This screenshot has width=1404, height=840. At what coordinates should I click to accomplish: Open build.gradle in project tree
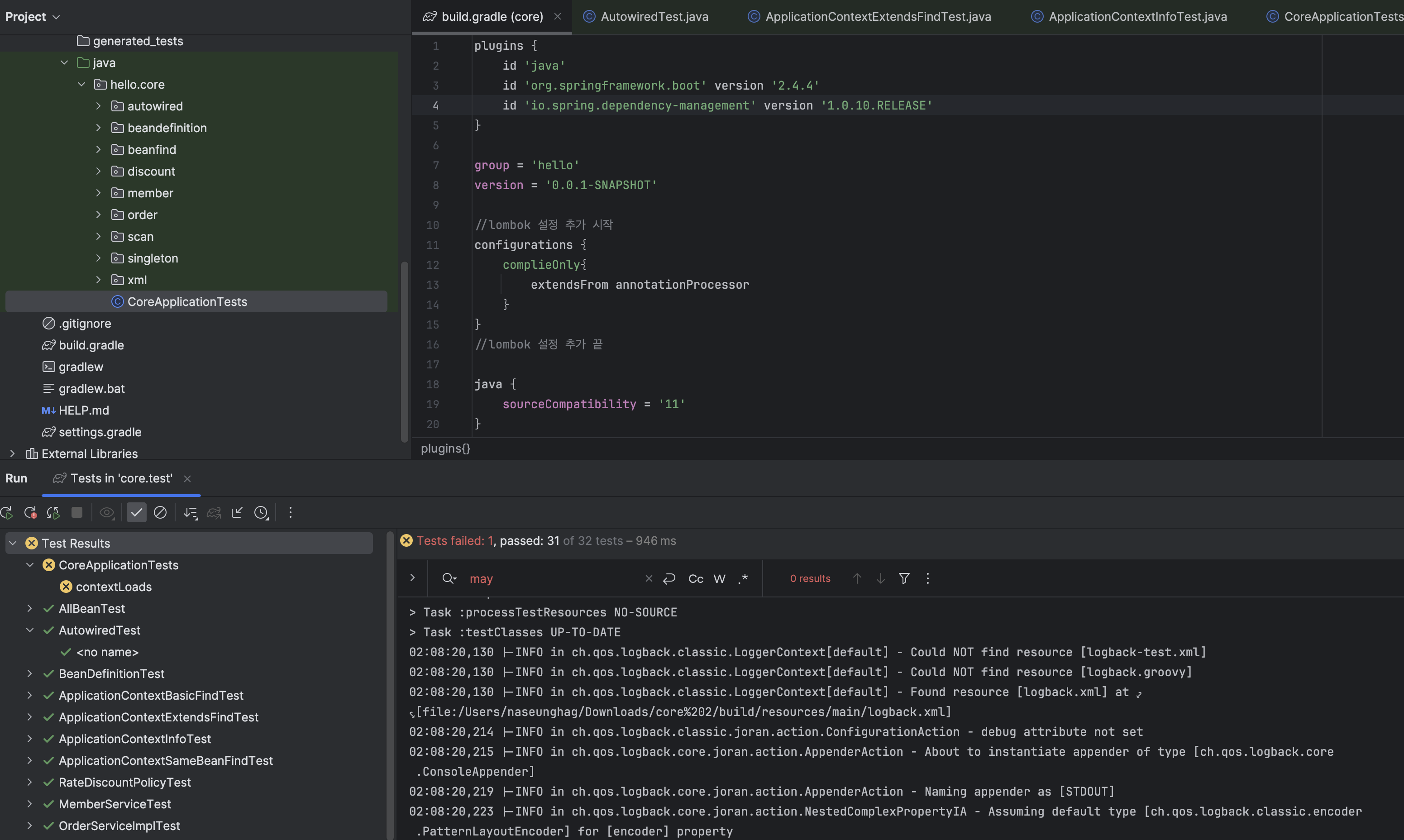point(83,345)
